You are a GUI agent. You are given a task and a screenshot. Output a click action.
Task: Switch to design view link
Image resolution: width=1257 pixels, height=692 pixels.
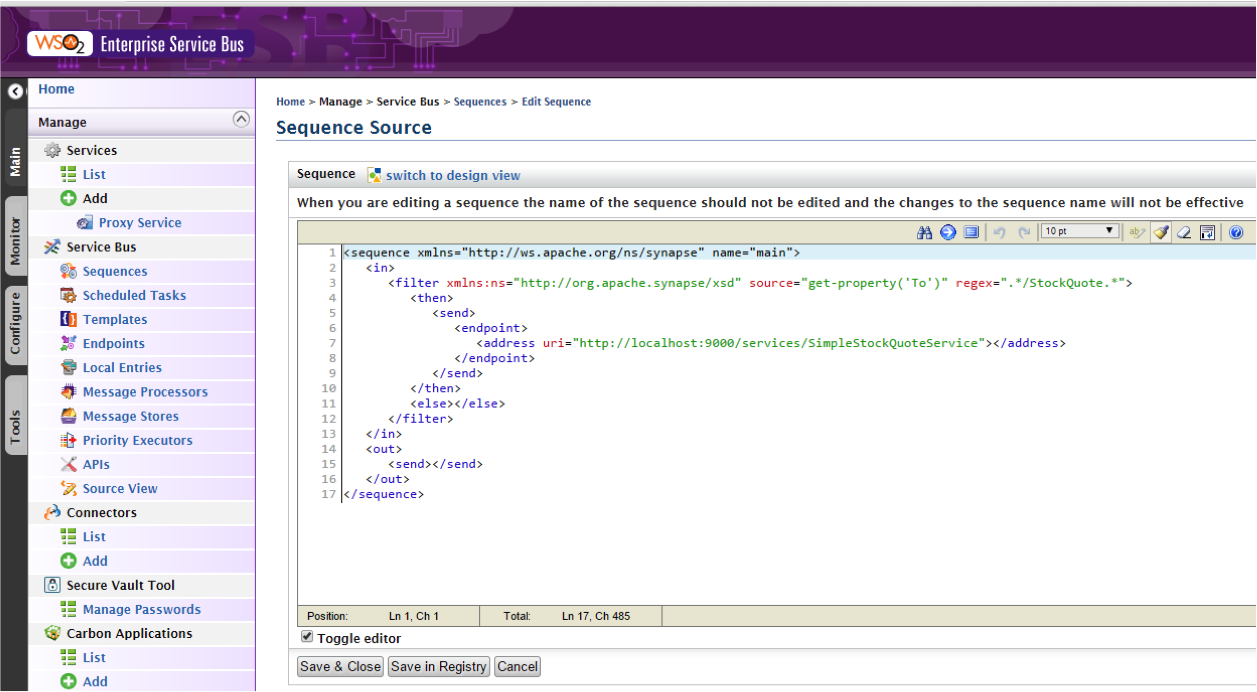click(x=453, y=175)
